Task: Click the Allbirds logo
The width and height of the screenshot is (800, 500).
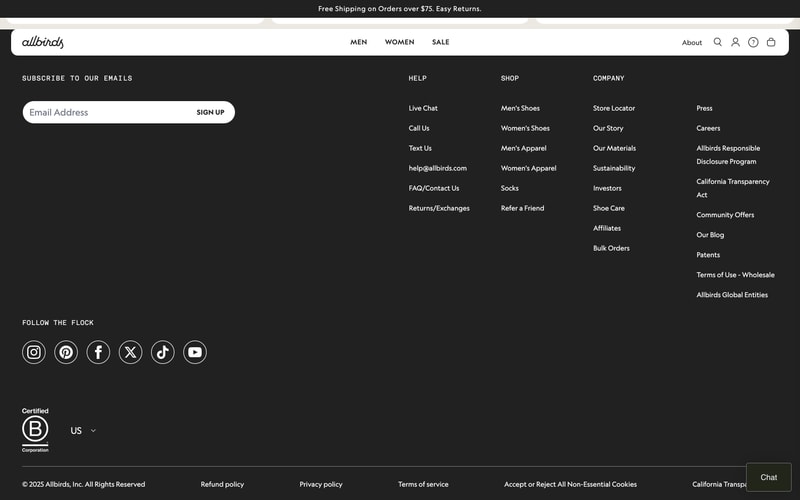Action: coord(42,42)
